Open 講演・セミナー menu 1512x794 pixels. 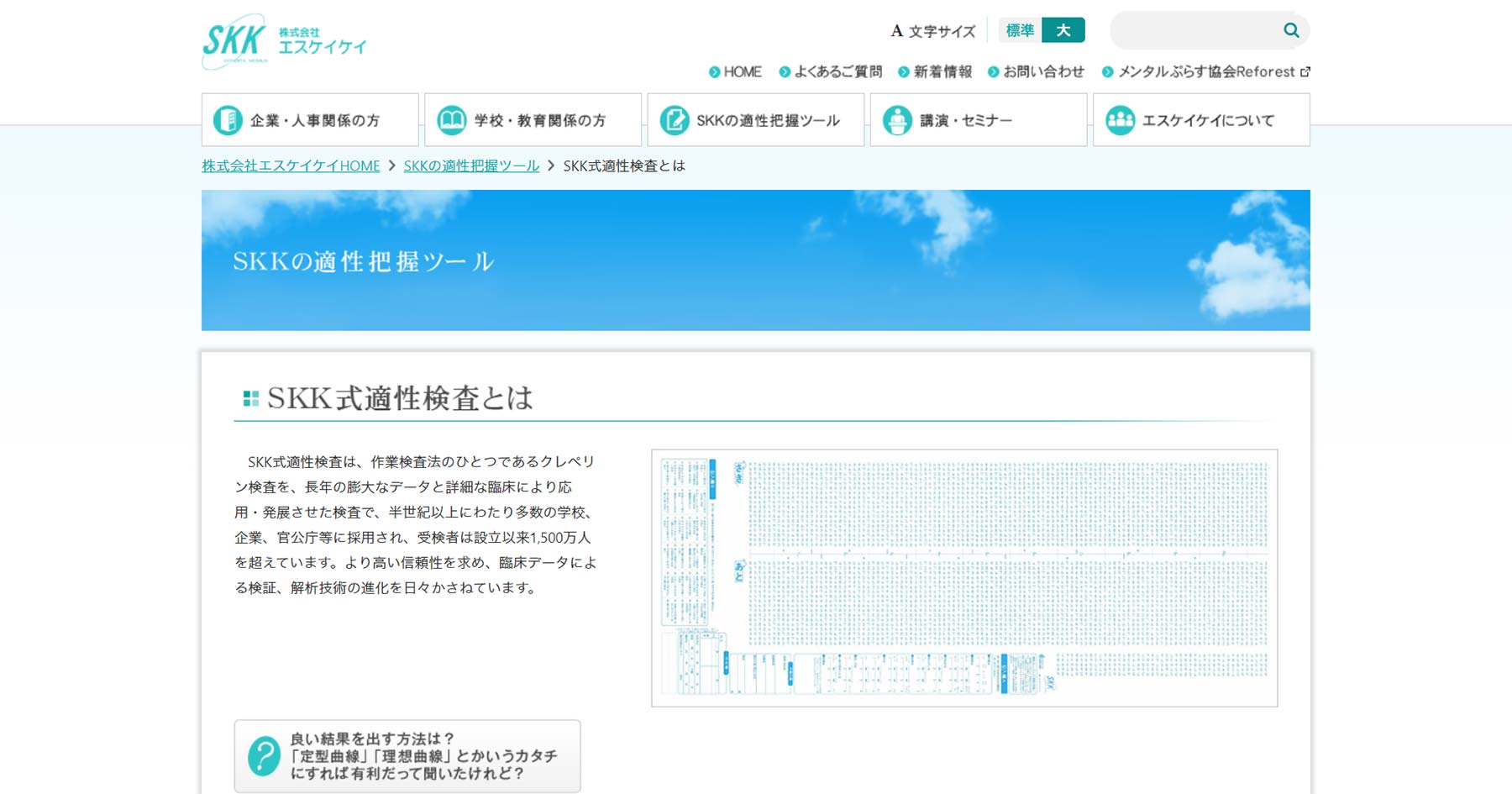[x=979, y=120]
